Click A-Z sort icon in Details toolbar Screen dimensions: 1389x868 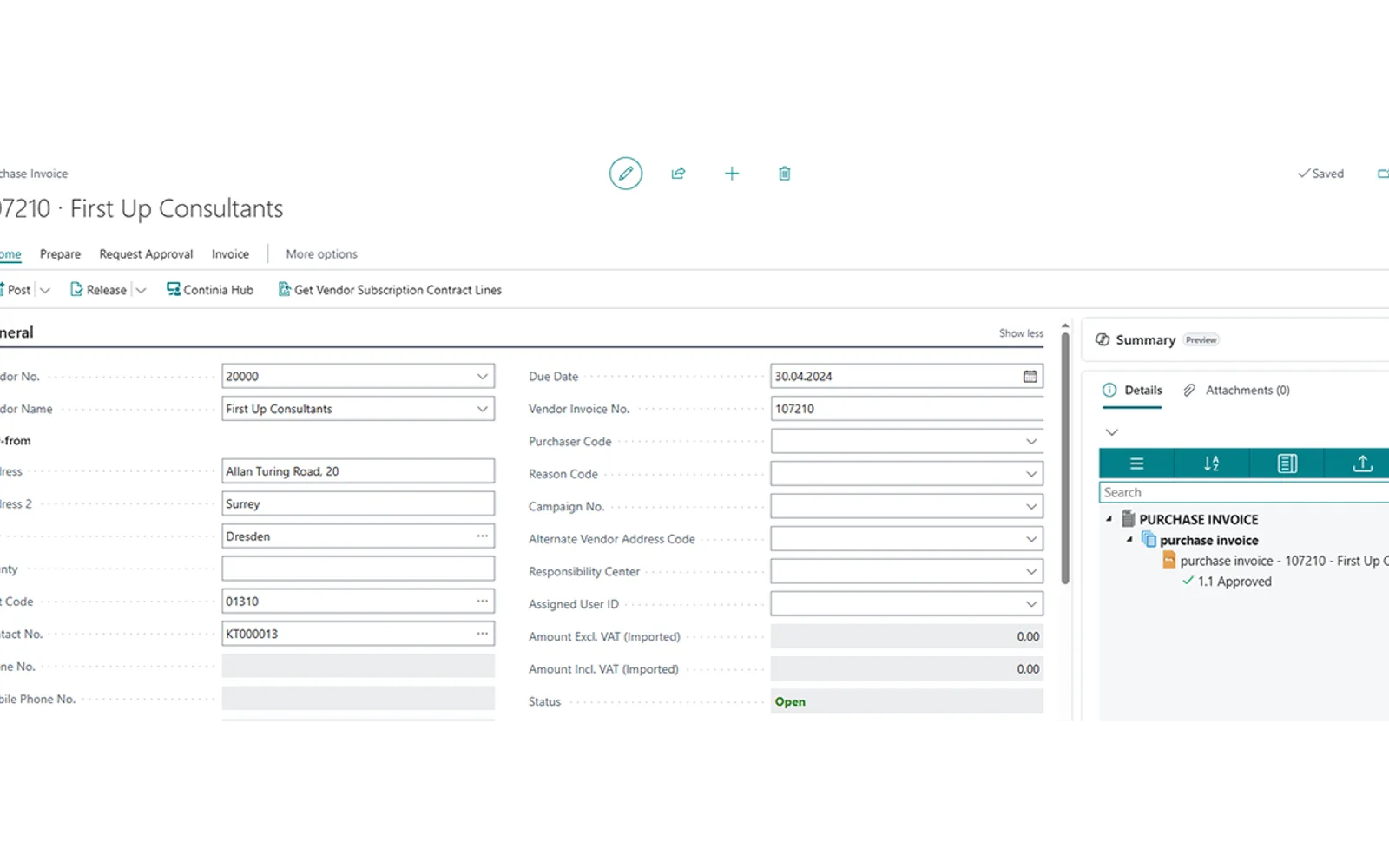[1212, 464]
